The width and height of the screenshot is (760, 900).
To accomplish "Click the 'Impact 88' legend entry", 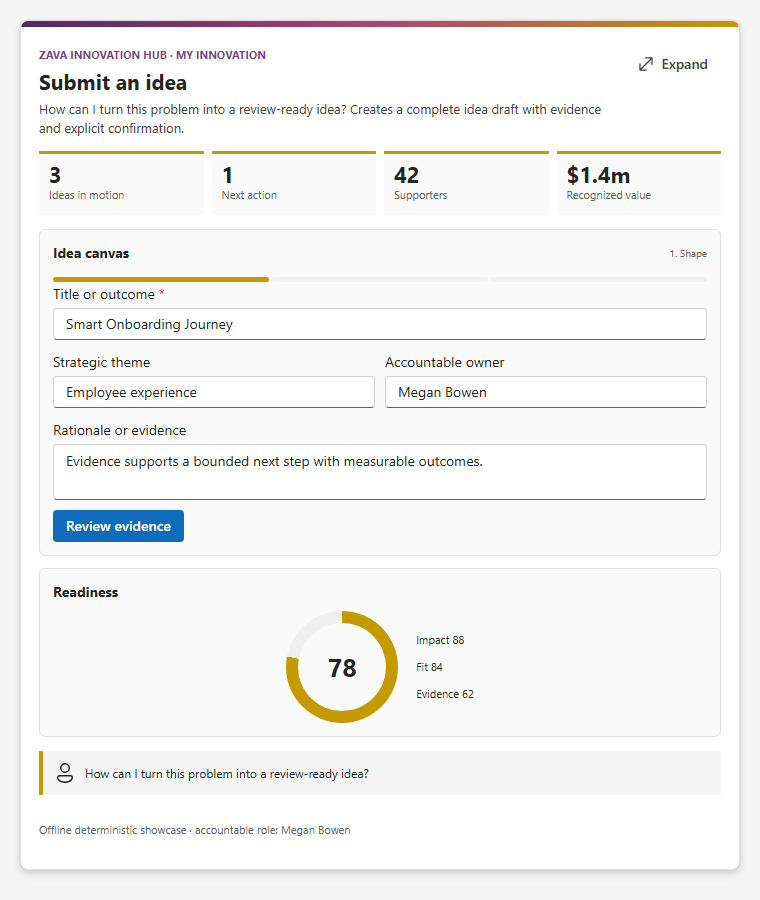I will pos(440,640).
